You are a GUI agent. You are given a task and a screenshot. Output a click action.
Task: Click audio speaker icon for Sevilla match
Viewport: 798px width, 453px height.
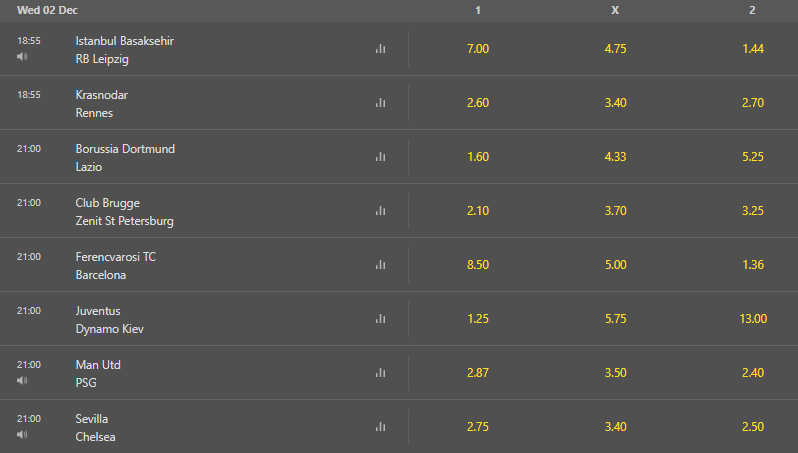(22, 435)
